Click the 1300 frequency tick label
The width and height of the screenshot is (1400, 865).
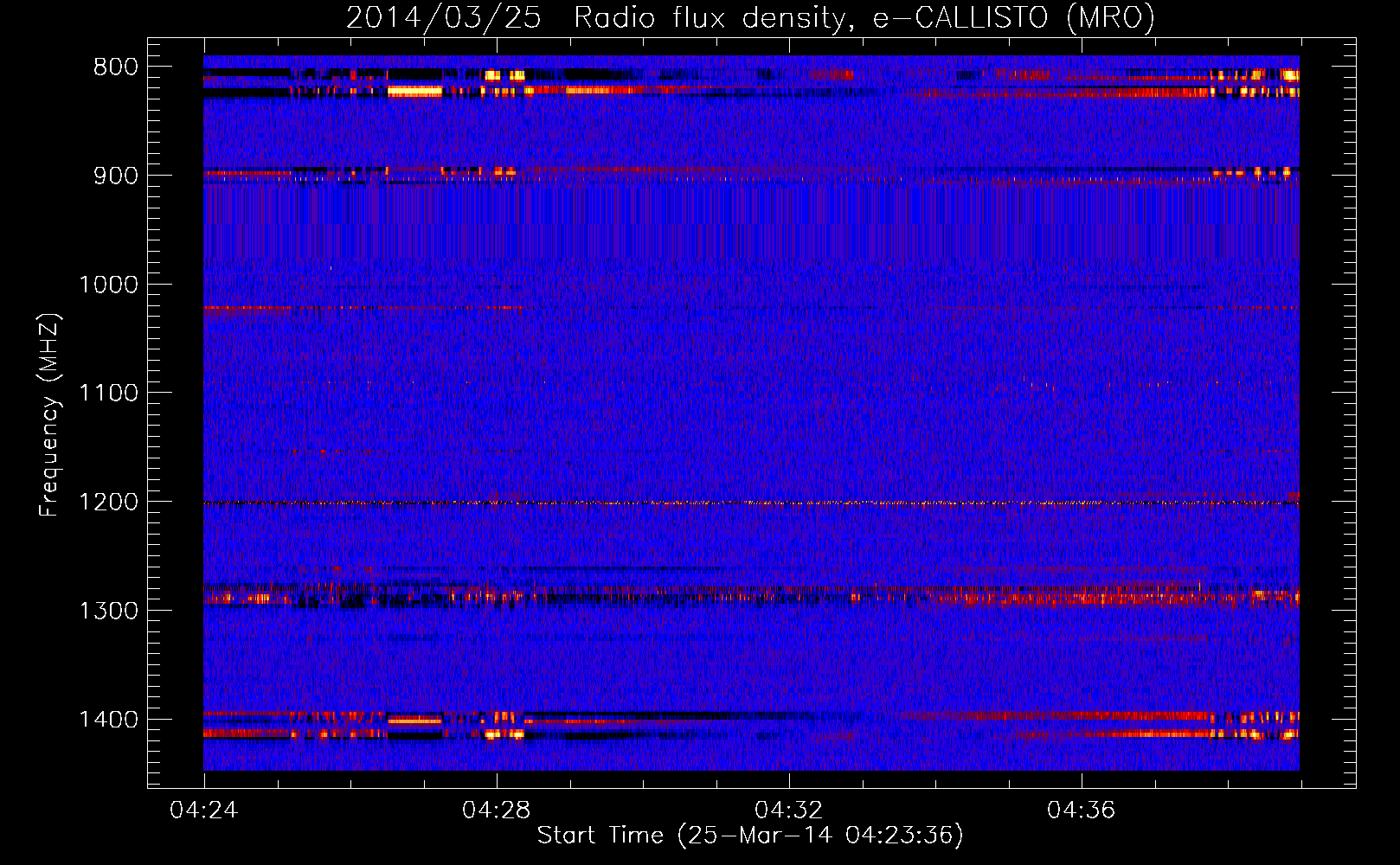[108, 611]
